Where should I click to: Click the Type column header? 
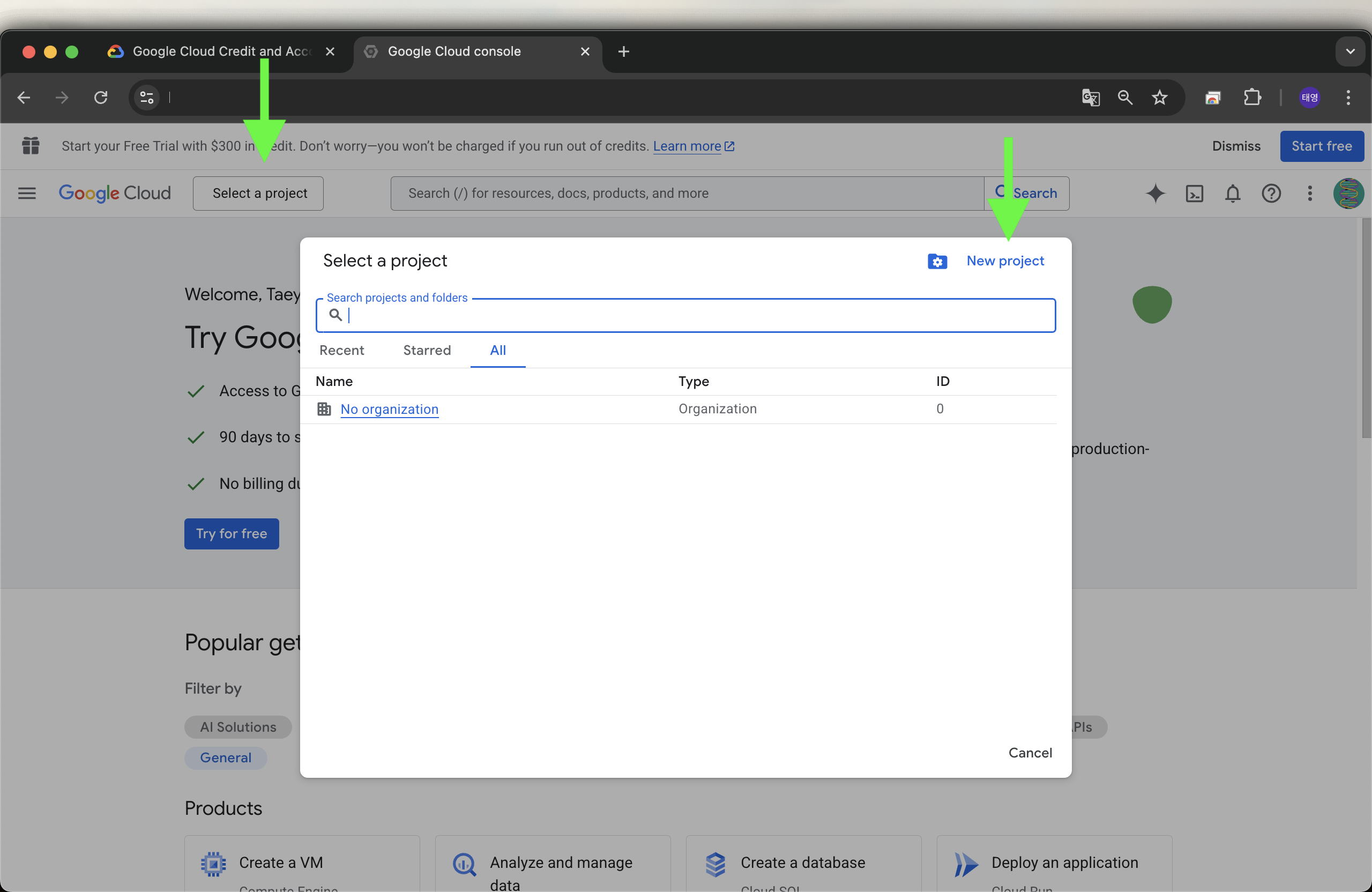click(693, 381)
